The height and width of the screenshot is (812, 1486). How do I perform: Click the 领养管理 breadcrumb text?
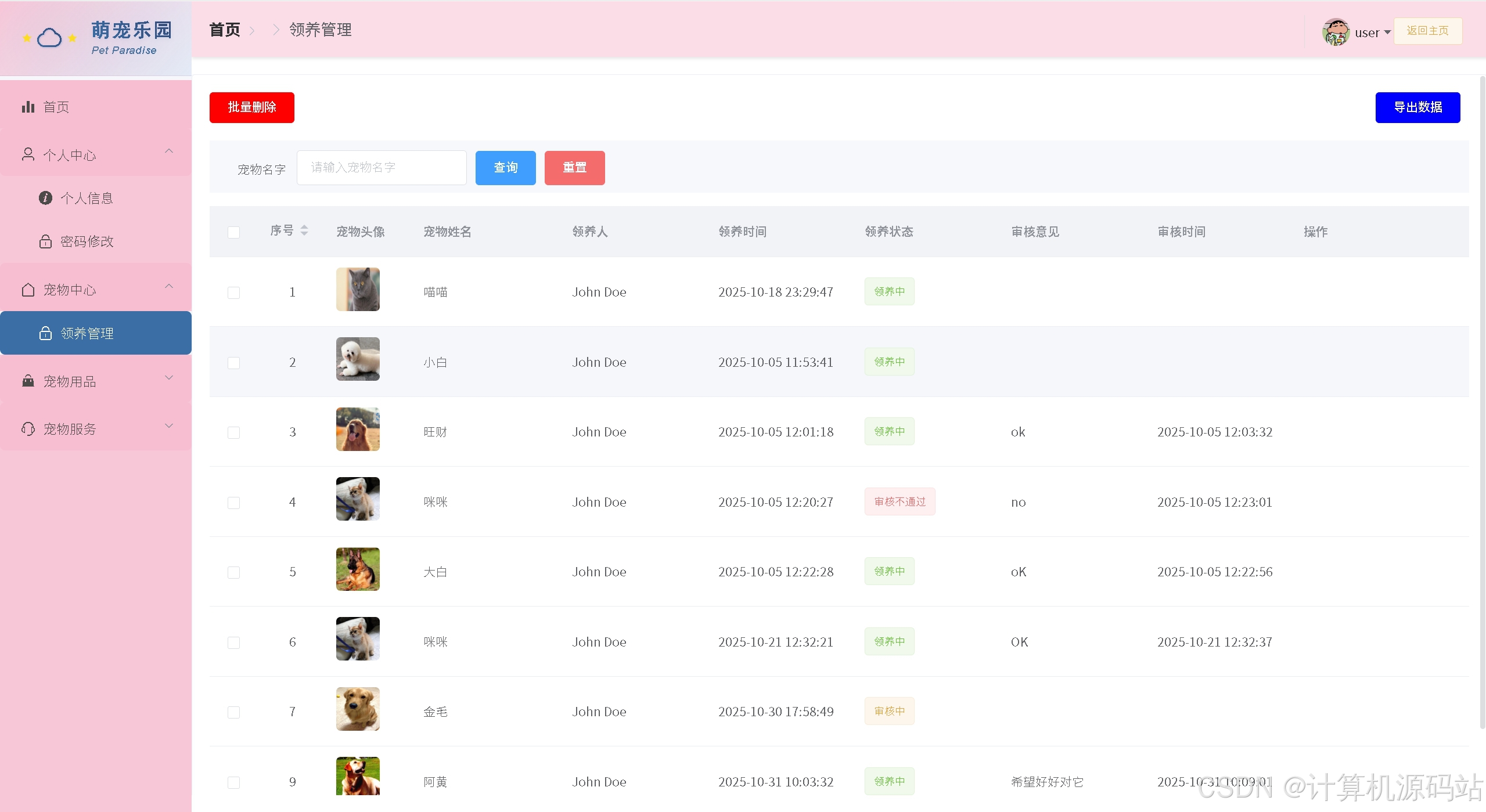pos(321,30)
